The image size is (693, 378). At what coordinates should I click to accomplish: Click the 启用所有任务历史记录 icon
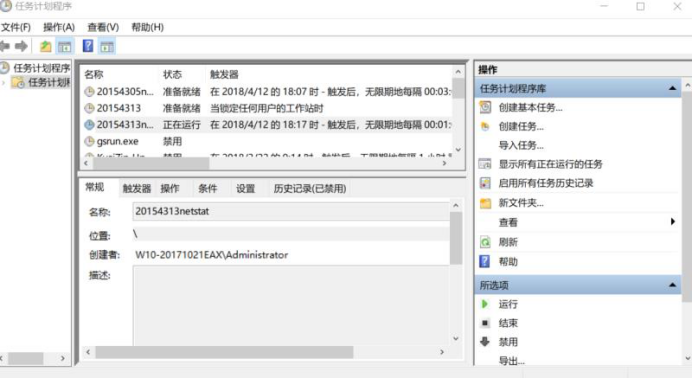pyautogui.click(x=485, y=183)
